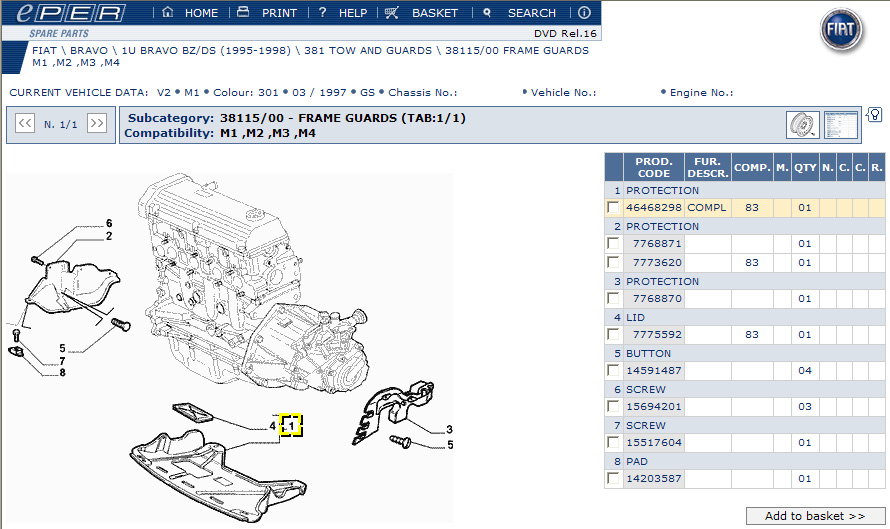The width and height of the screenshot is (890, 529).
Task: Check the box for part 7773620
Action: tap(613, 262)
